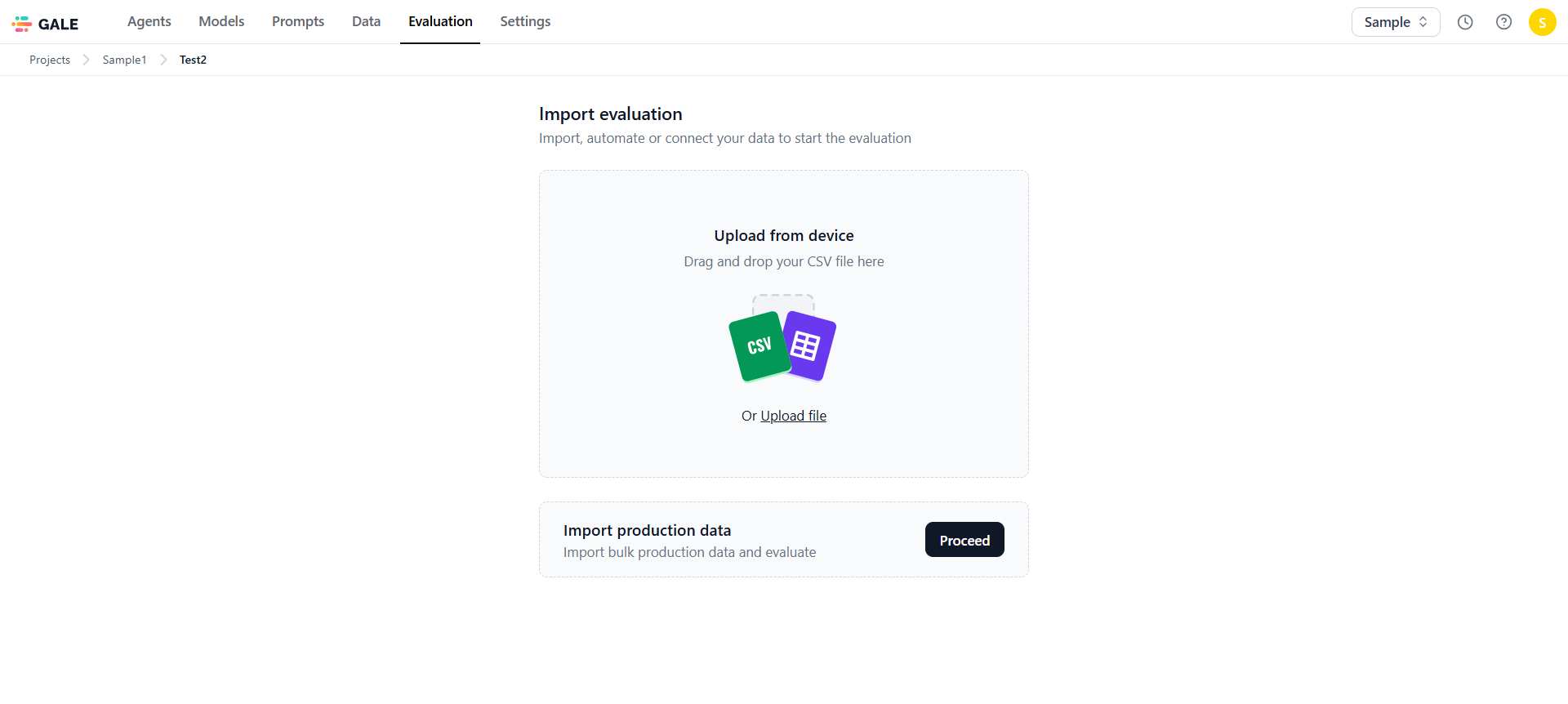Open the history clock icon
This screenshot has height=704, width=1568.
pyautogui.click(x=1465, y=22)
